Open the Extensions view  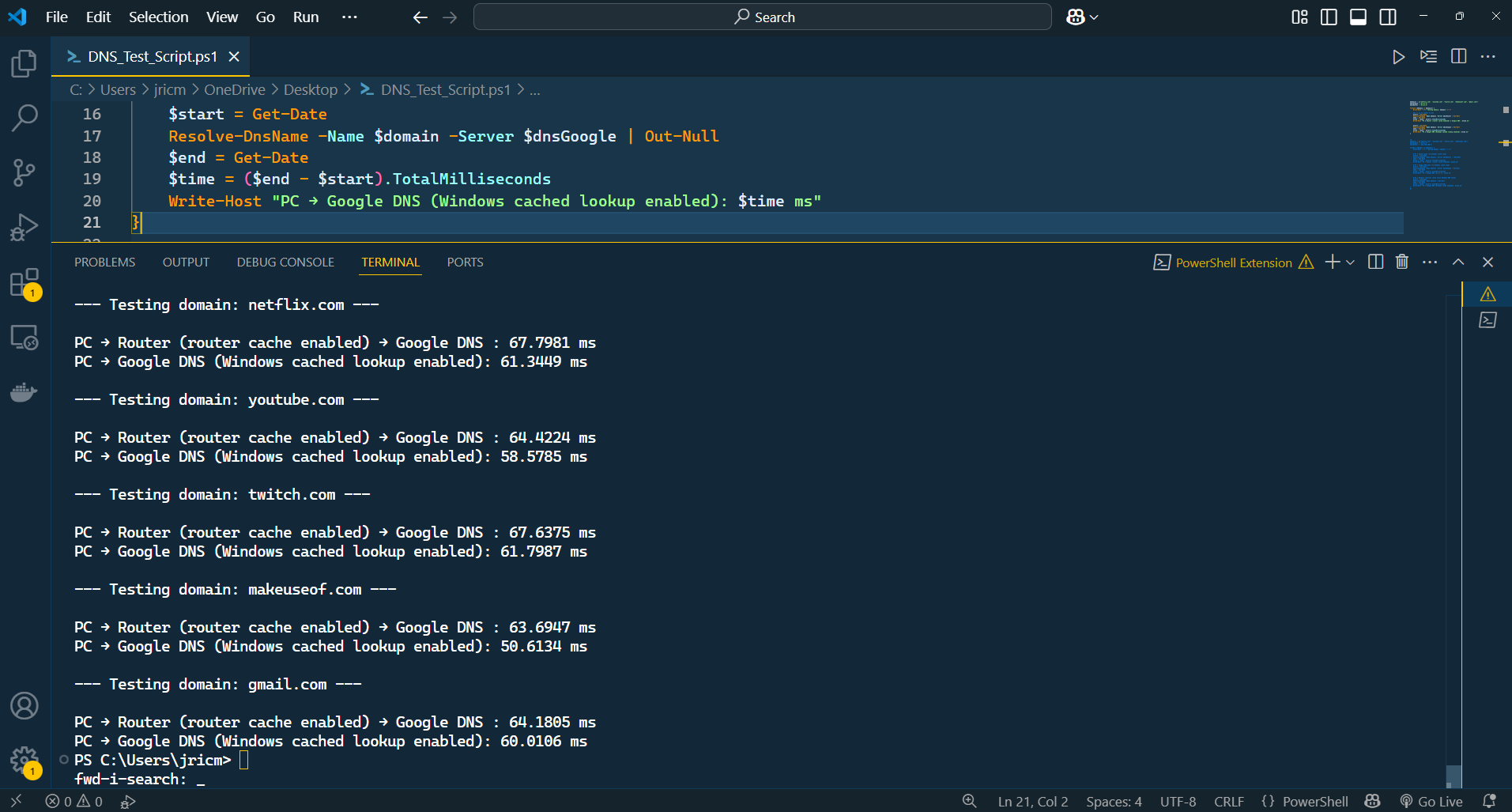[24, 282]
